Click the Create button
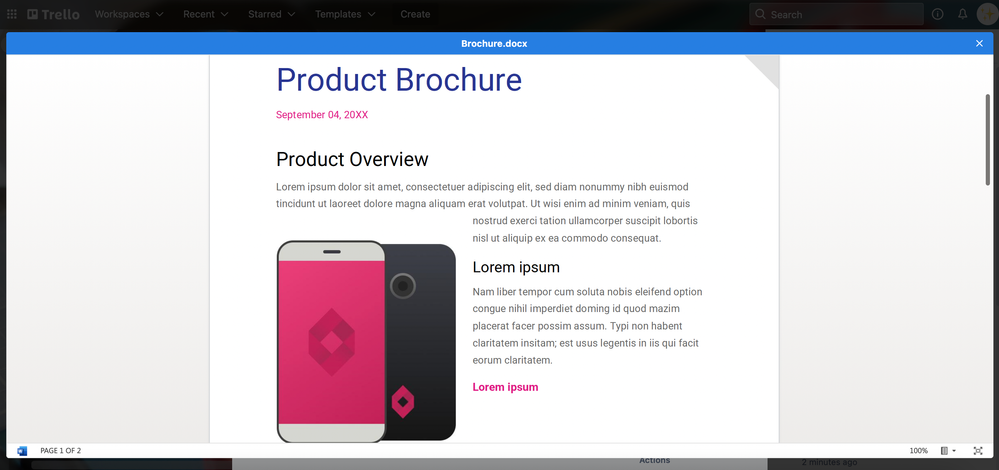The height and width of the screenshot is (470, 999). click(415, 14)
